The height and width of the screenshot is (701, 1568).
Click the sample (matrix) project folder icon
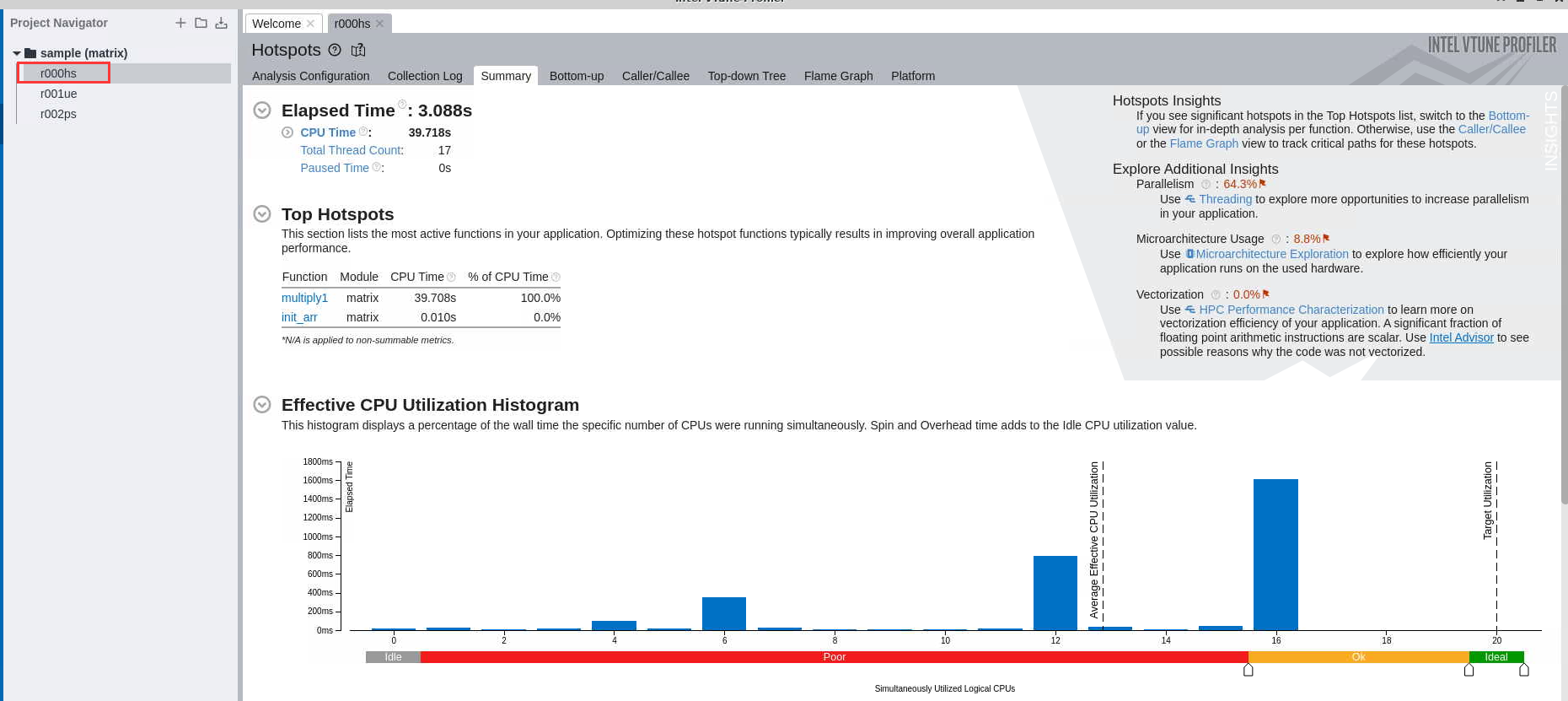(30, 53)
